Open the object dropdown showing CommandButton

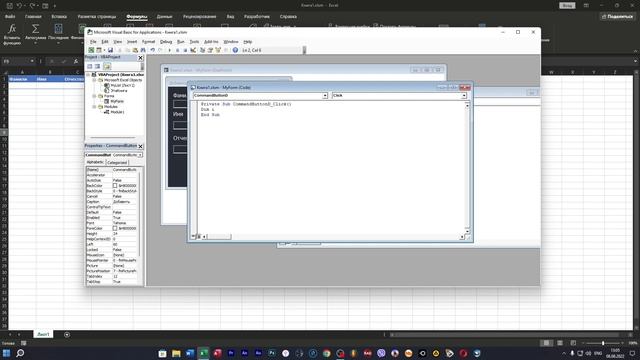[x=325, y=96]
